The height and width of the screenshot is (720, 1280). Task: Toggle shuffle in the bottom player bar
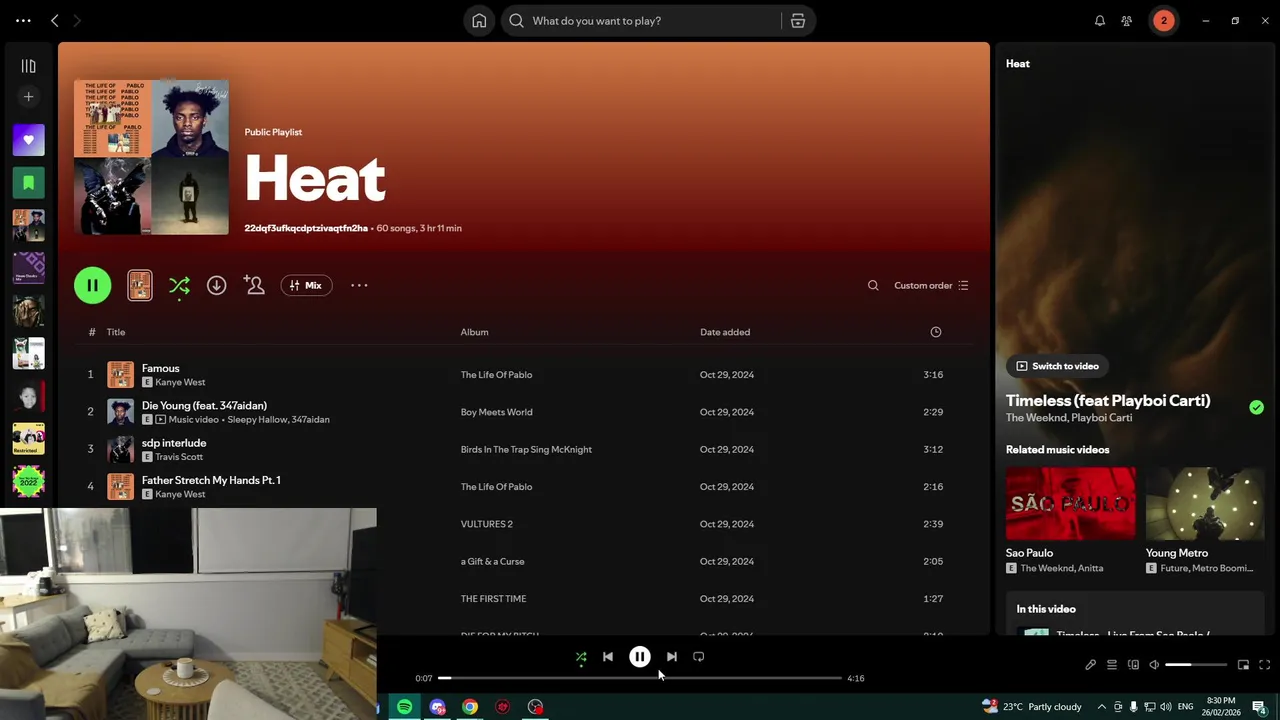pos(581,657)
